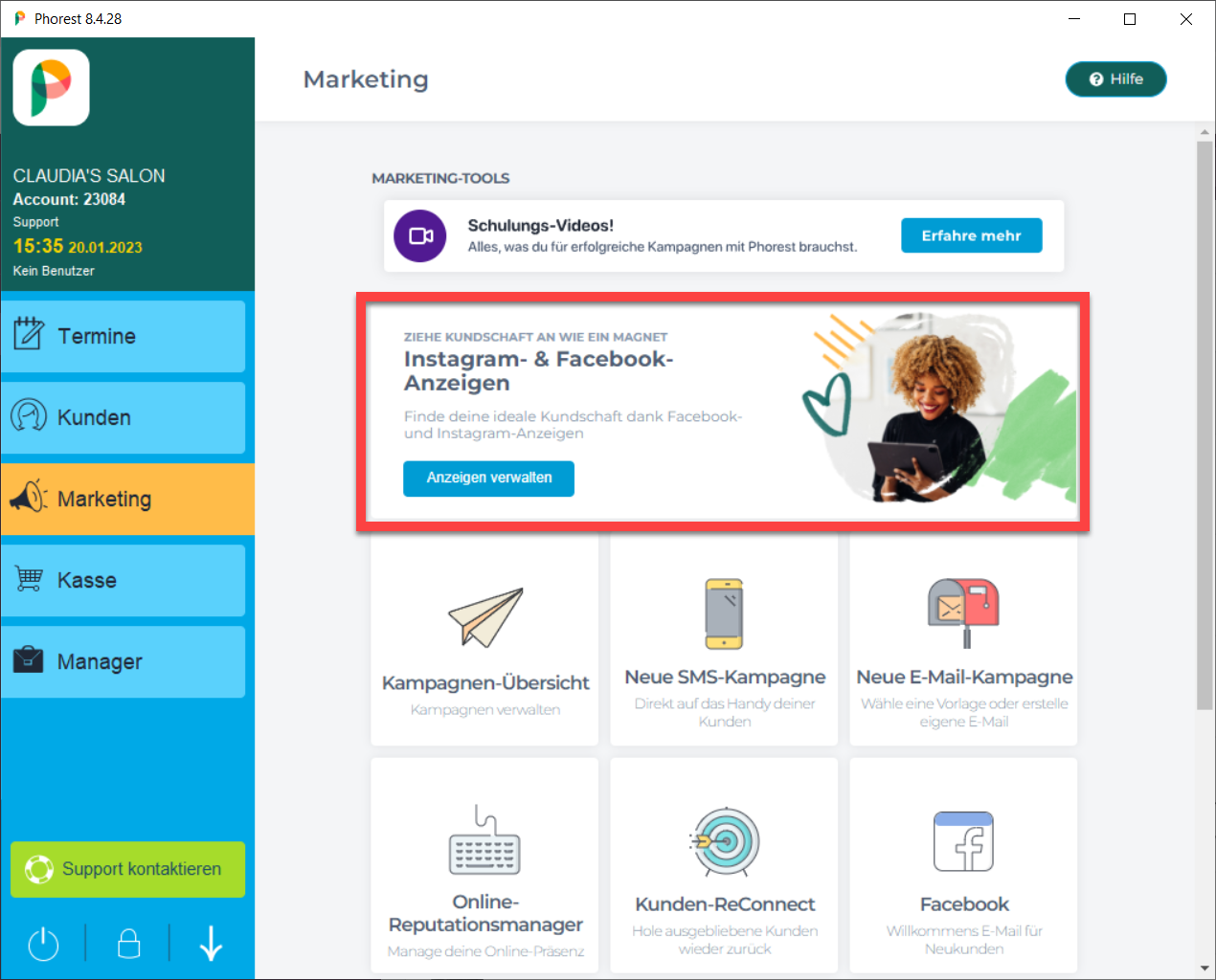
Task: Click the paper plane campaign icon
Action: 485,617
